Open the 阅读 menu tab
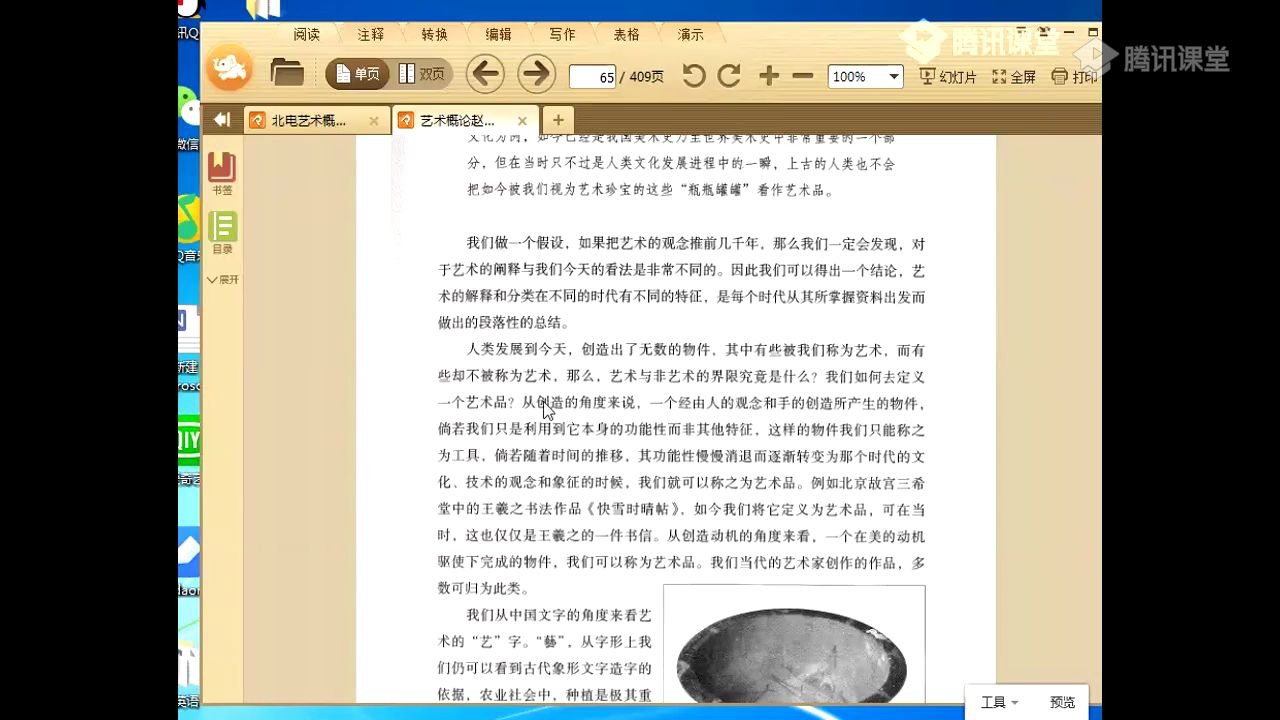Screen dimensions: 1280x720 click(x=307, y=34)
